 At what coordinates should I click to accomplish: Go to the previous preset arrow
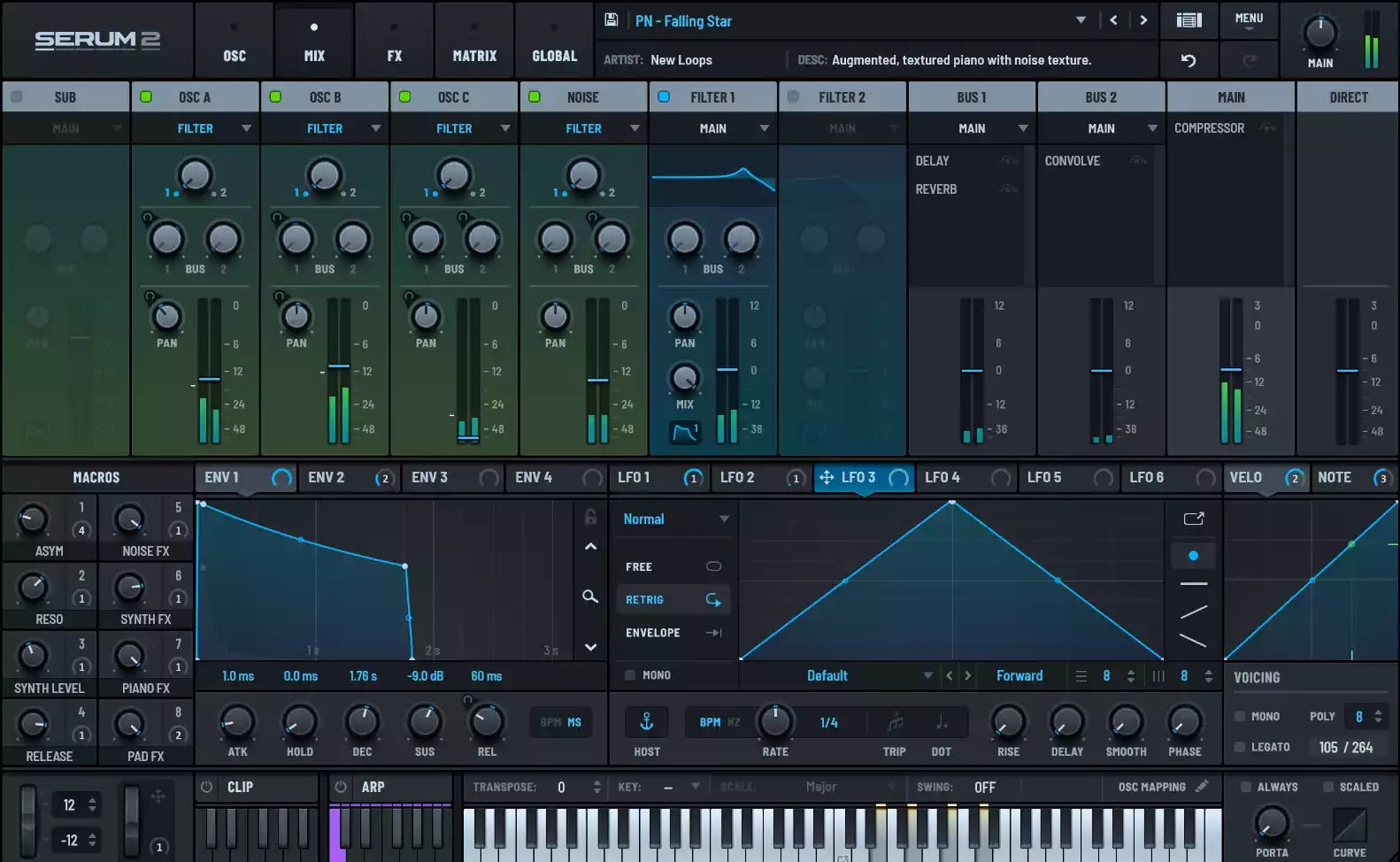[x=1113, y=20]
